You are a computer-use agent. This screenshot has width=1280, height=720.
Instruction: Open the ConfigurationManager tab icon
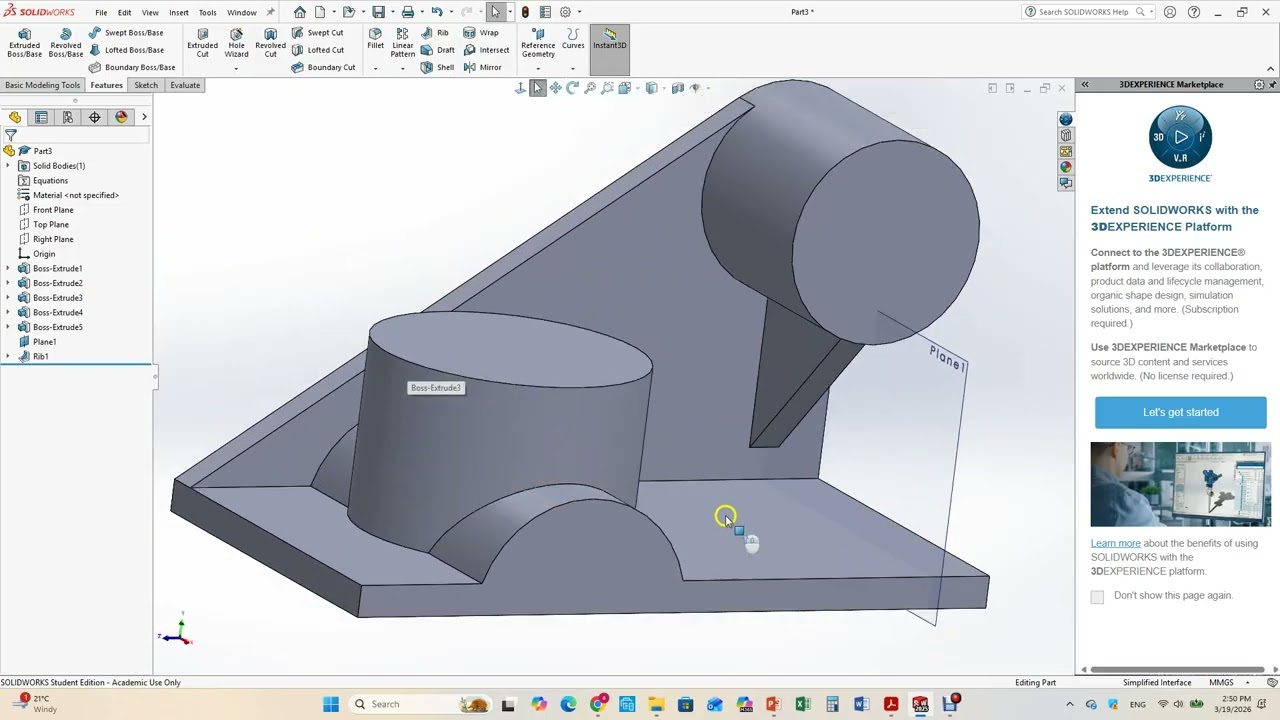(x=68, y=117)
